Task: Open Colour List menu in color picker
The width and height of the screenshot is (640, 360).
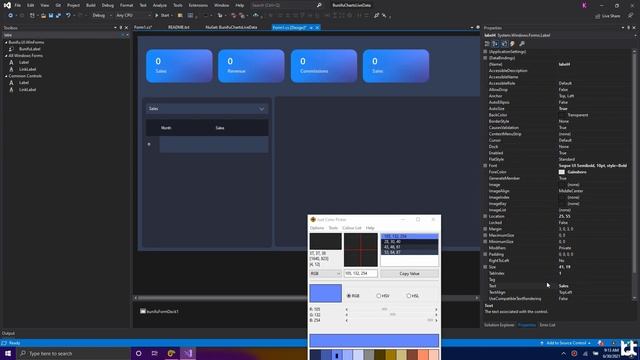Action: (352, 228)
